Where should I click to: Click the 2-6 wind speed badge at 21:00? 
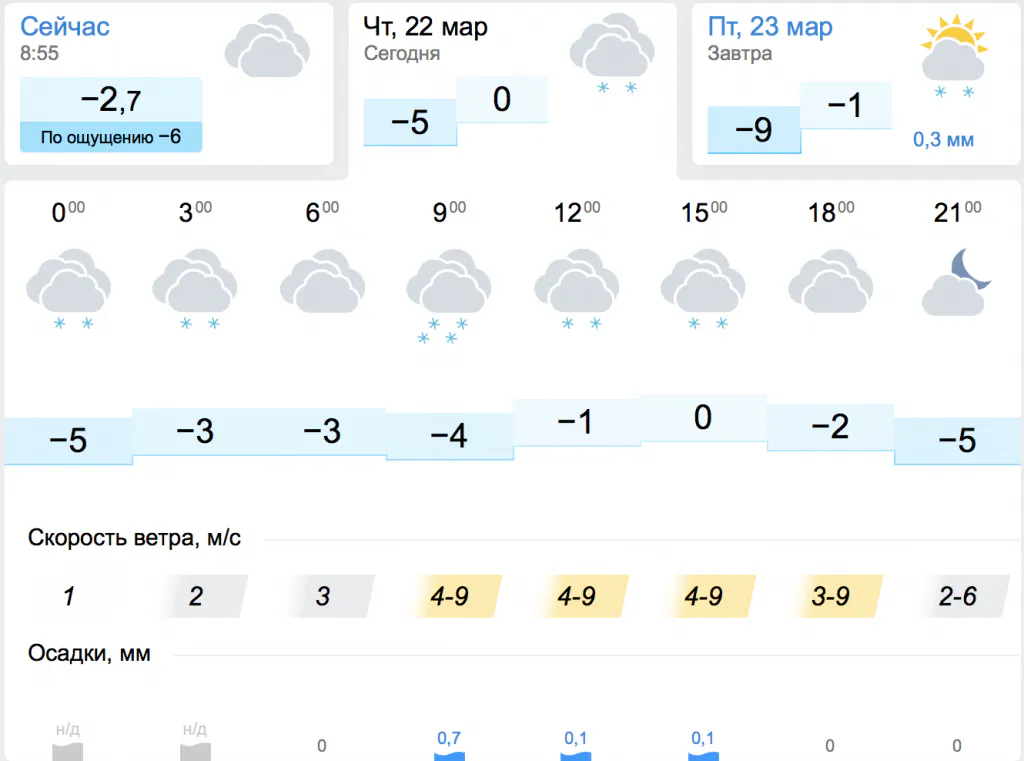pos(957,597)
